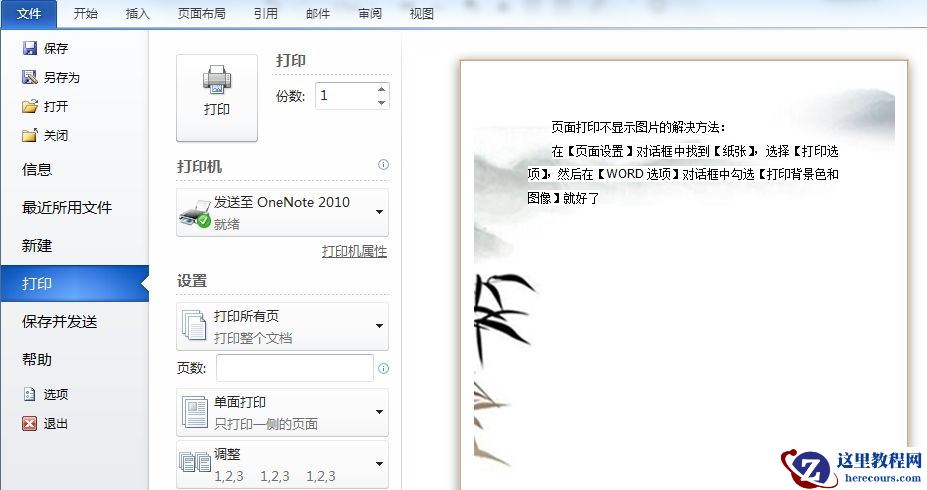The height and width of the screenshot is (490, 927).
Task: Click the Exit (退出) red X icon
Action: [x=30, y=423]
